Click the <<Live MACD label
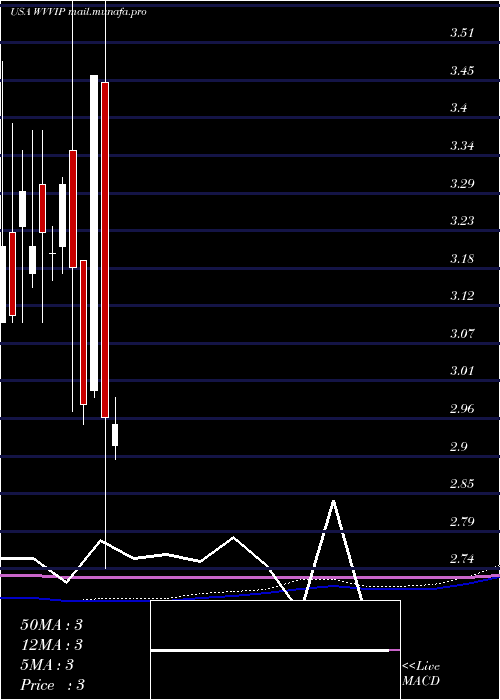500x700 pixels. click(421, 674)
